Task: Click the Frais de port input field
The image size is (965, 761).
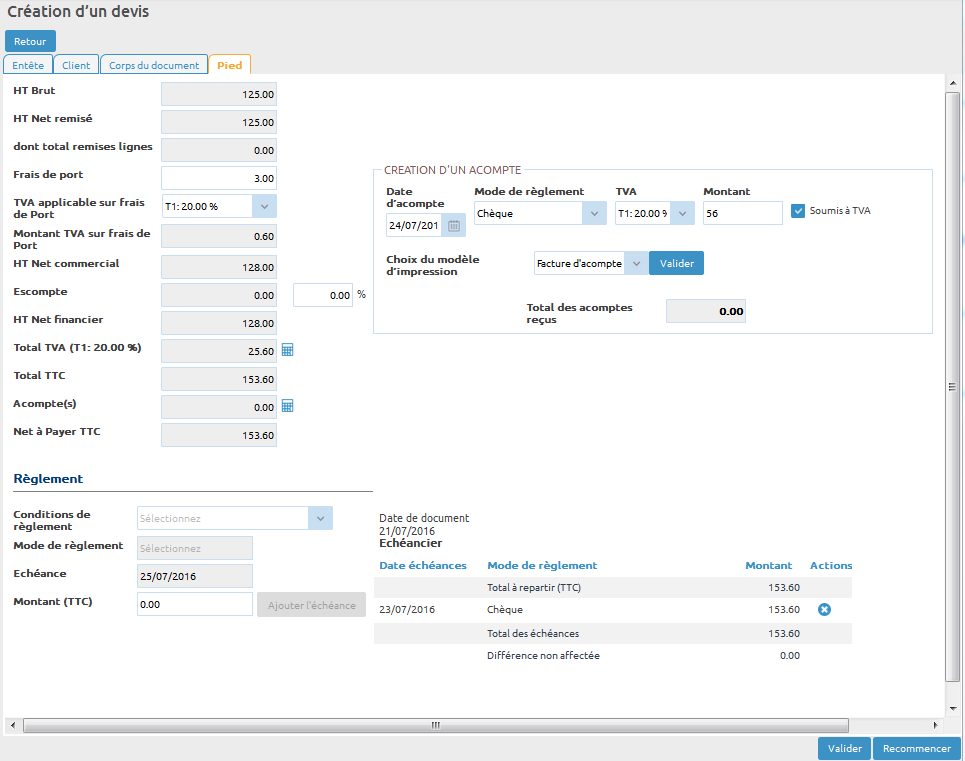Action: (x=219, y=178)
